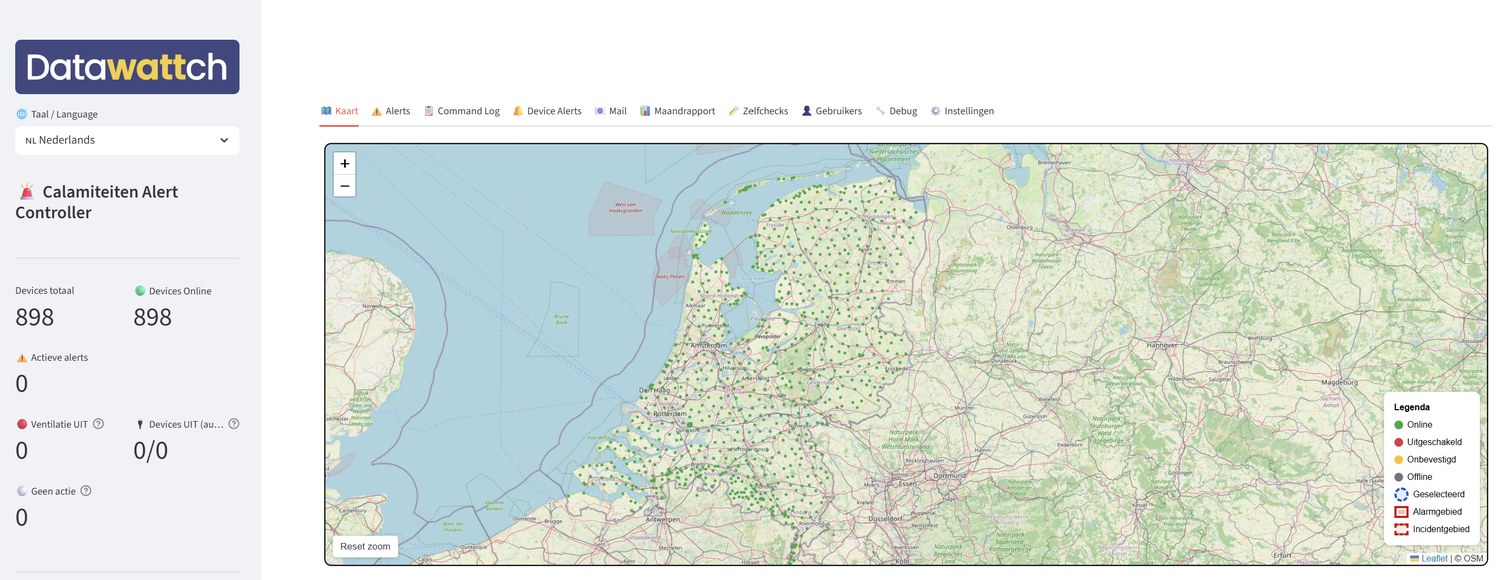
Task: Open the OSM attribution link
Action: pyautogui.click(x=1473, y=559)
